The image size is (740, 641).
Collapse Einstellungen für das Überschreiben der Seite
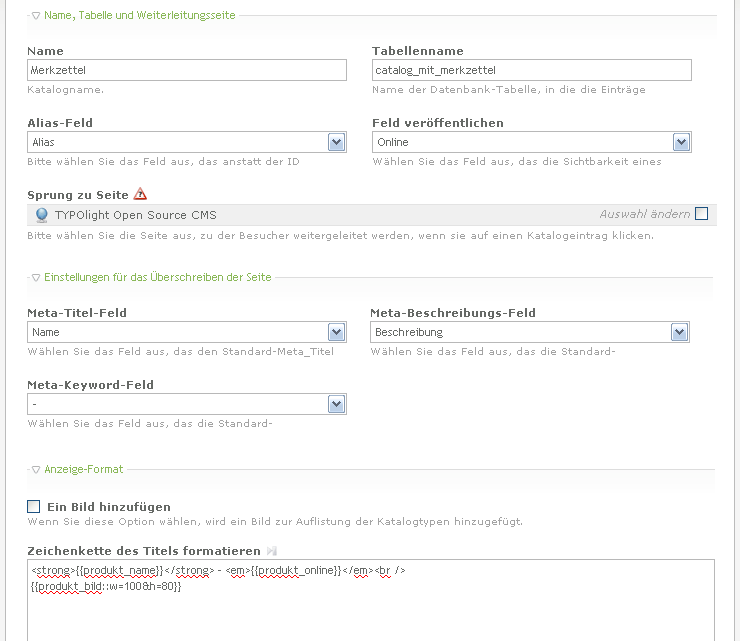tap(36, 277)
